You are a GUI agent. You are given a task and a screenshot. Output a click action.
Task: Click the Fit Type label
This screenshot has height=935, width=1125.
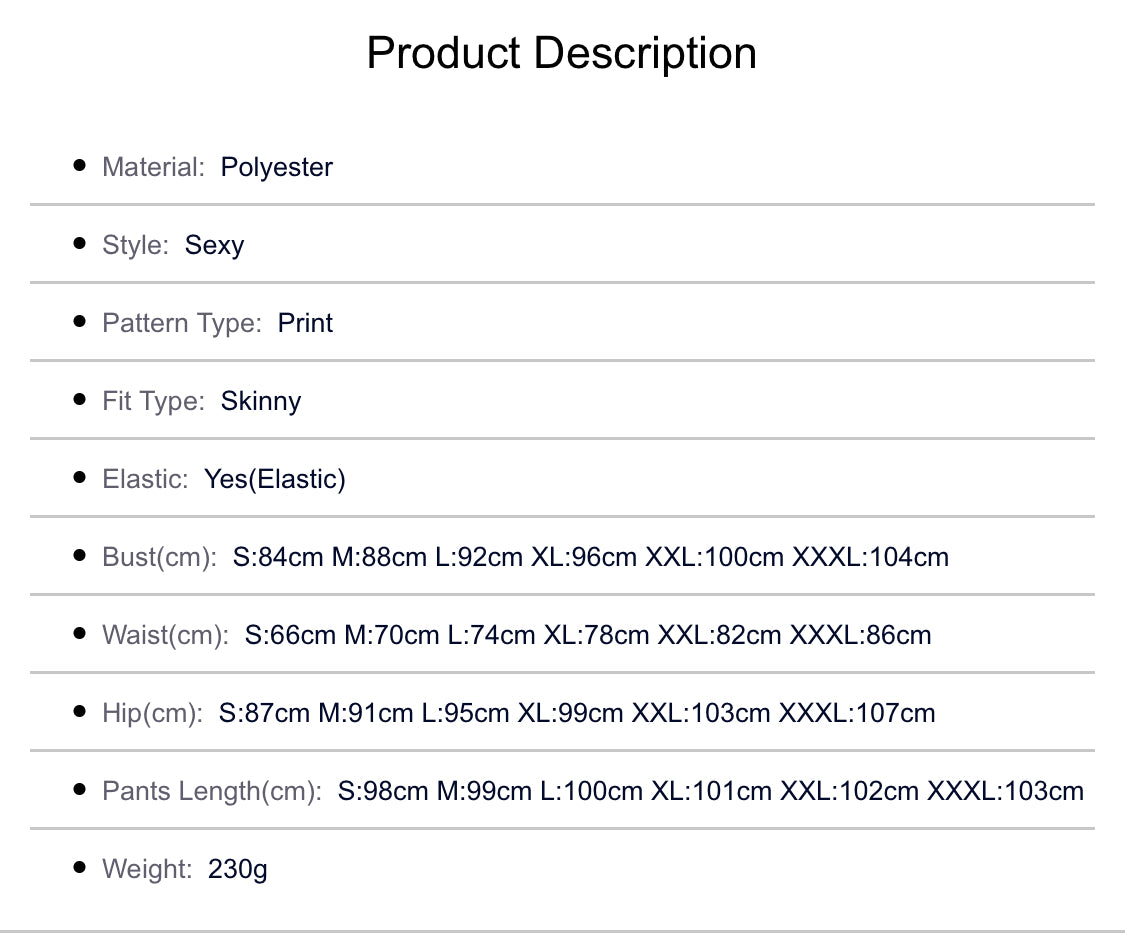click(x=153, y=401)
